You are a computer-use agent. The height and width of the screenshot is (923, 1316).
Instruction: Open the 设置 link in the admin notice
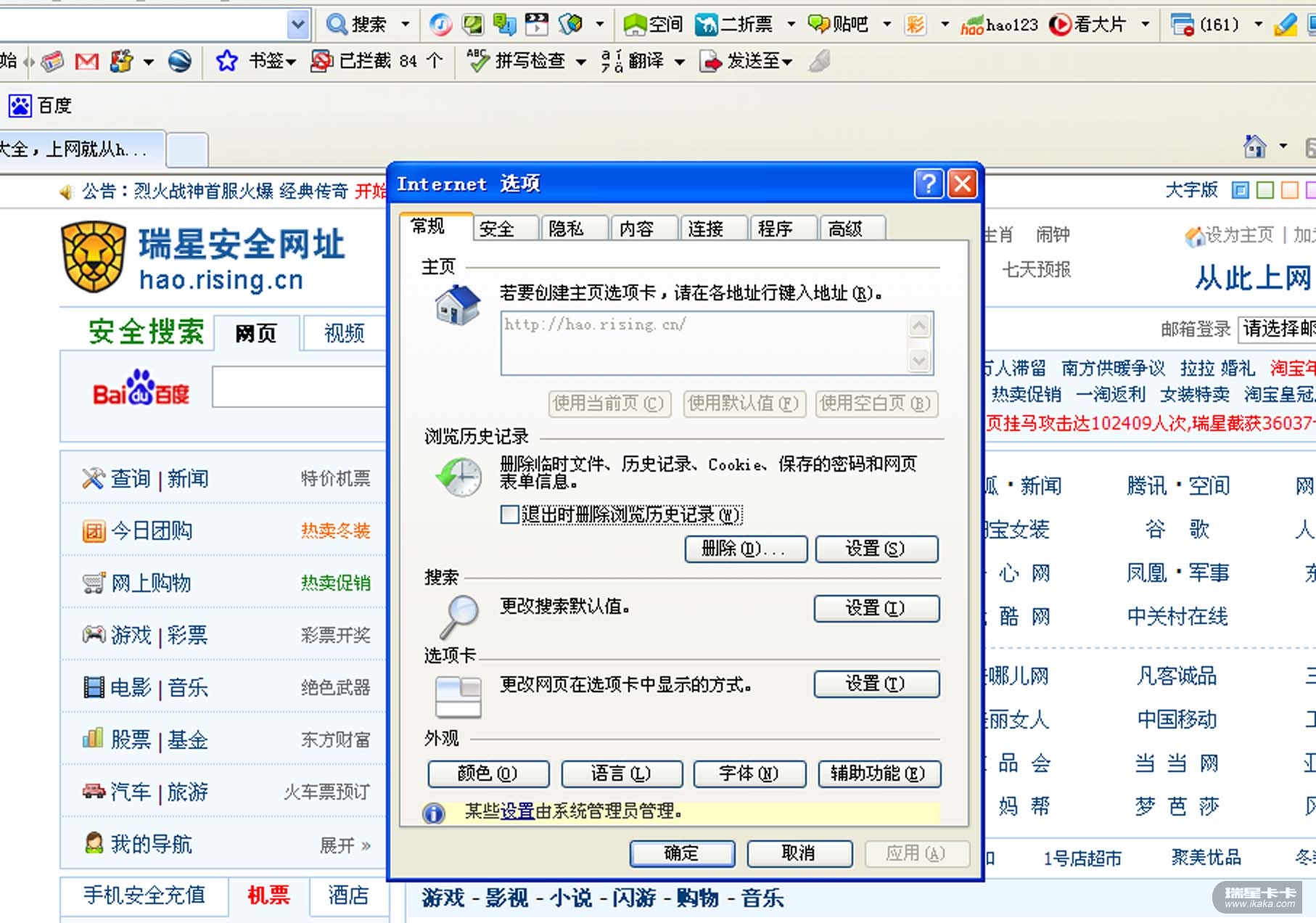tap(517, 811)
